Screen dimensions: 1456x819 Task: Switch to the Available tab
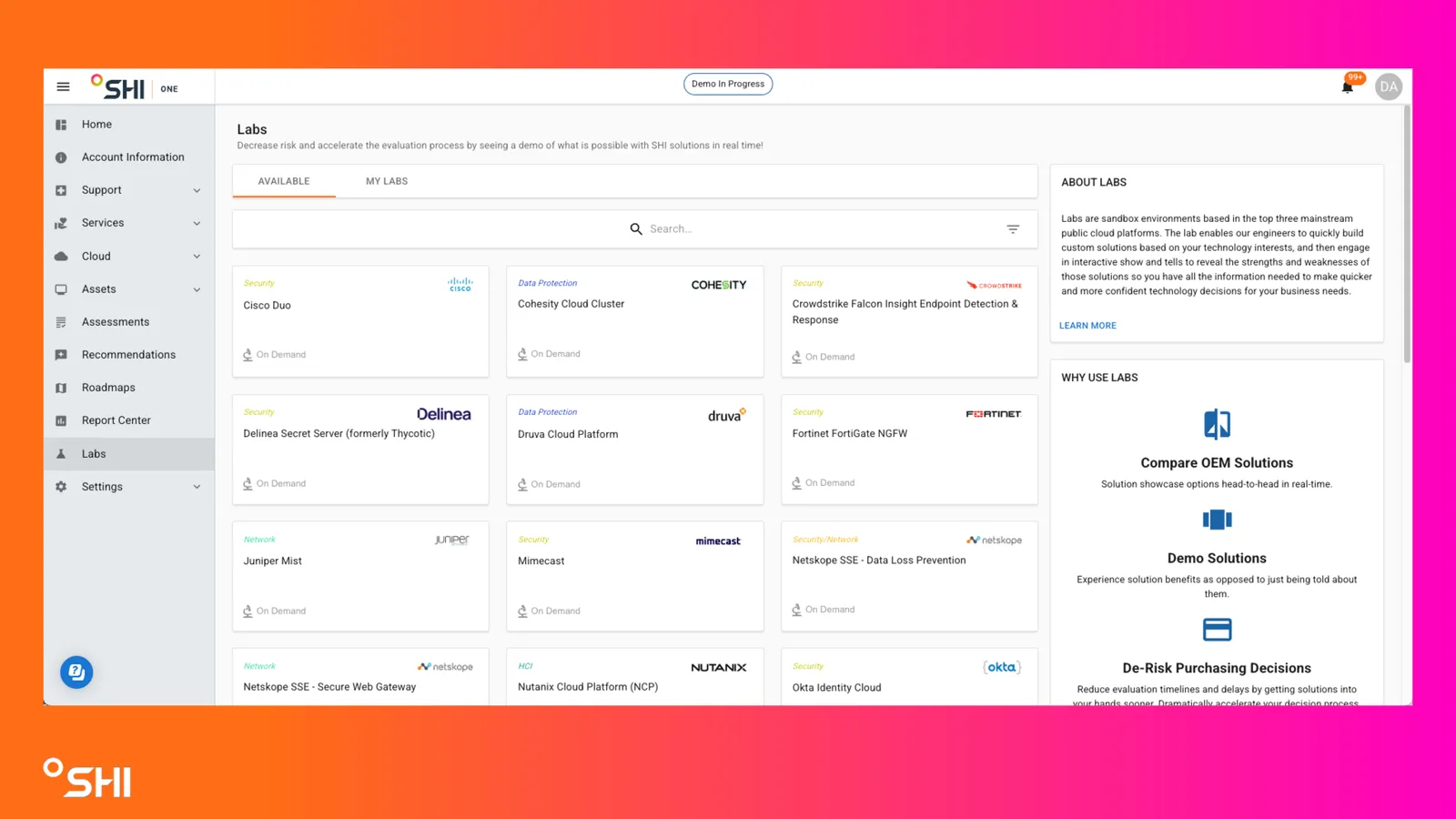coord(284,181)
